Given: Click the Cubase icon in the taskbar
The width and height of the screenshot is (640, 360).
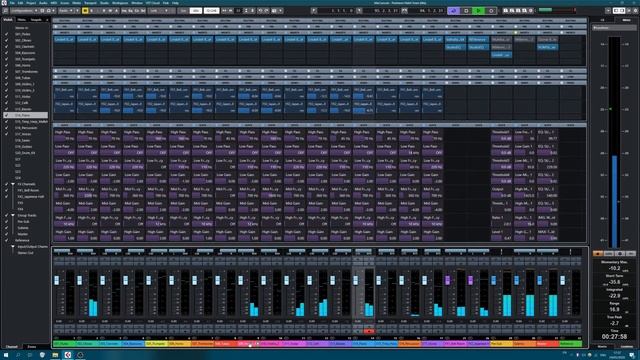Looking at the screenshot, I should point(67,355).
